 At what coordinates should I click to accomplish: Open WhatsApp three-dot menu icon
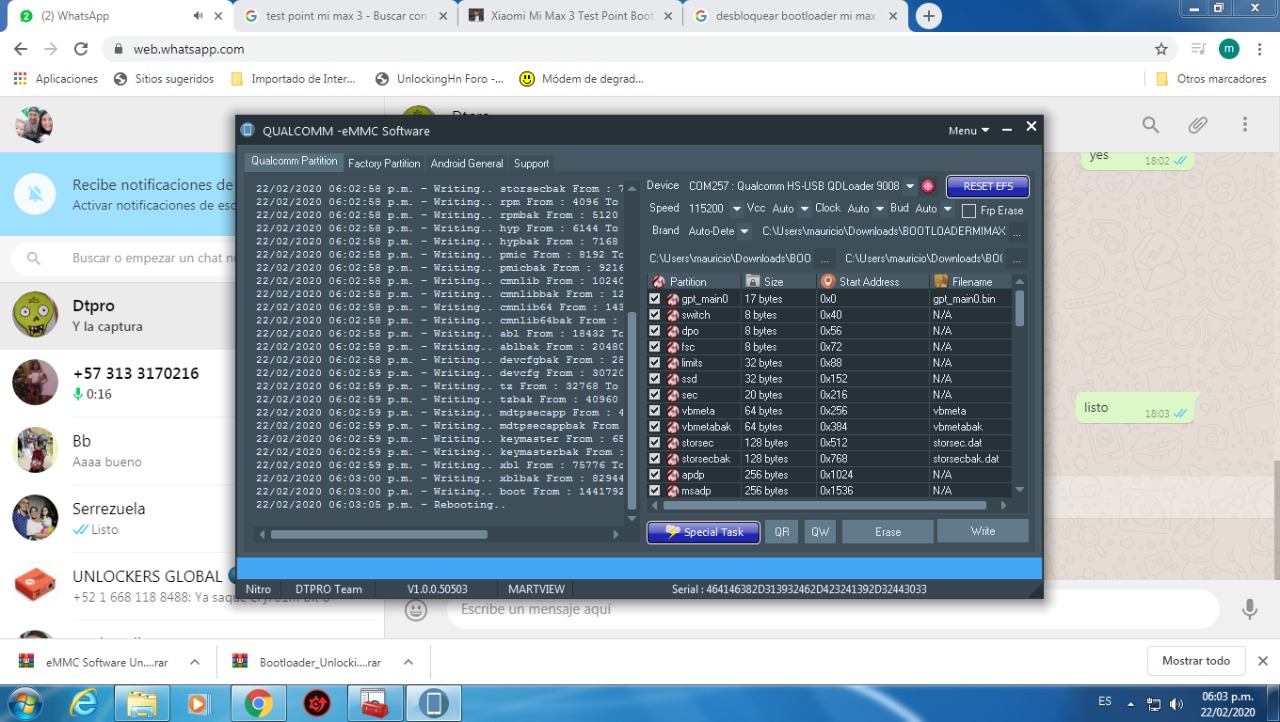(x=1245, y=125)
